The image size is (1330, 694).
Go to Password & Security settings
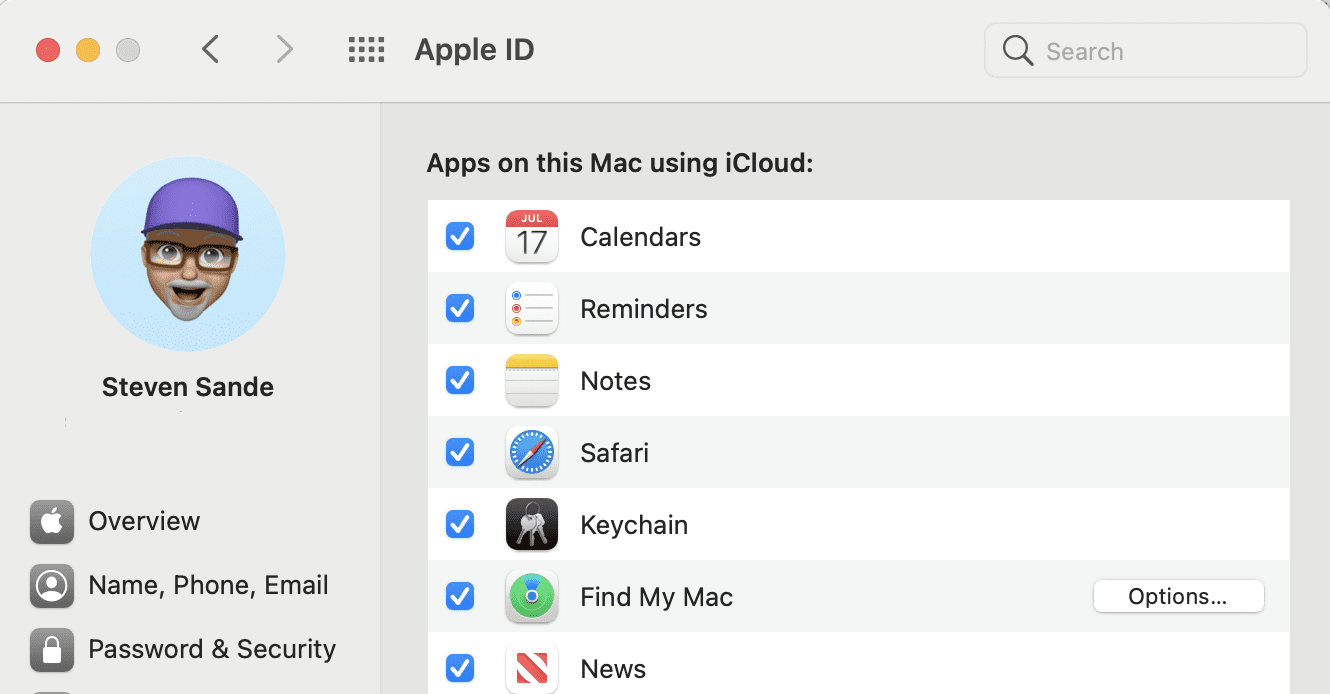point(211,649)
